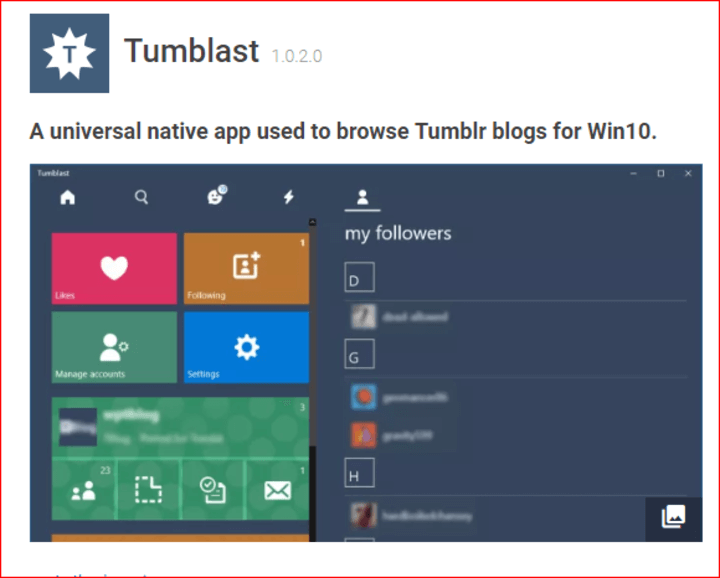Minimize the Tumblast window
Image resolution: width=720 pixels, height=578 pixels.
[x=634, y=174]
